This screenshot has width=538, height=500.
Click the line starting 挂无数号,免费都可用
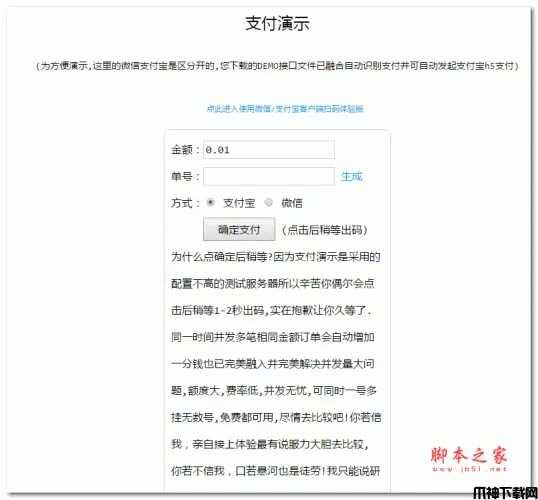(276, 417)
